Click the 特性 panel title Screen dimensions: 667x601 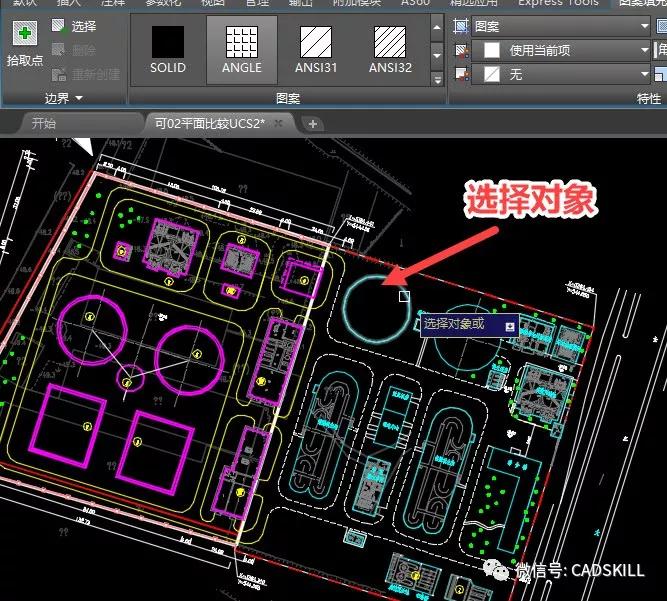click(649, 98)
